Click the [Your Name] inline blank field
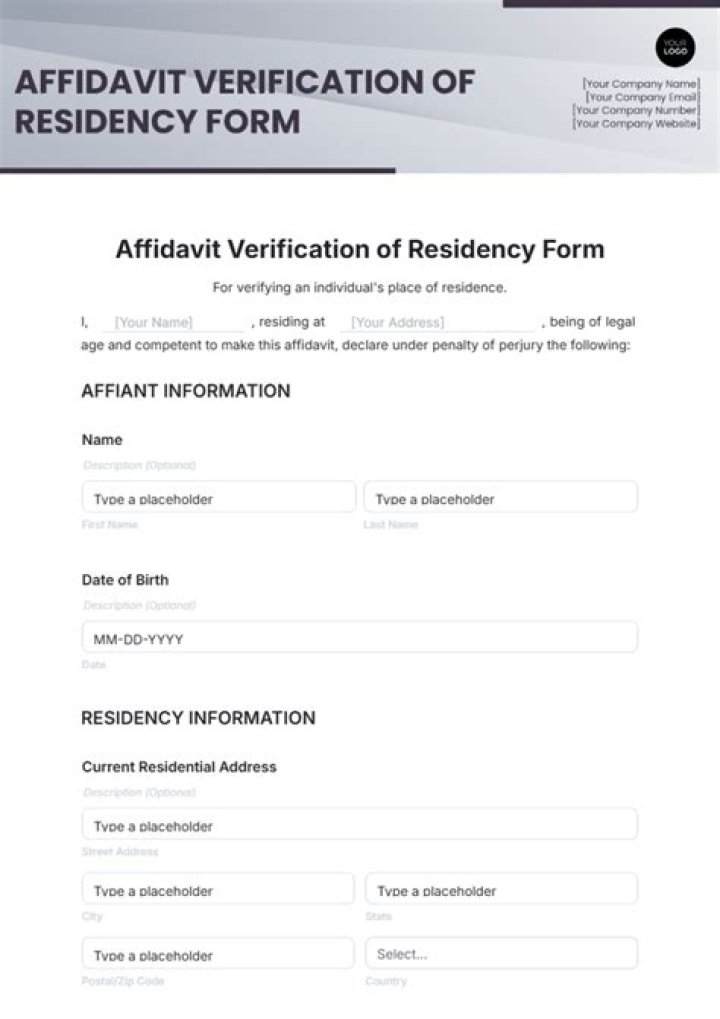Viewport: 720px width, 1019px height. click(168, 322)
